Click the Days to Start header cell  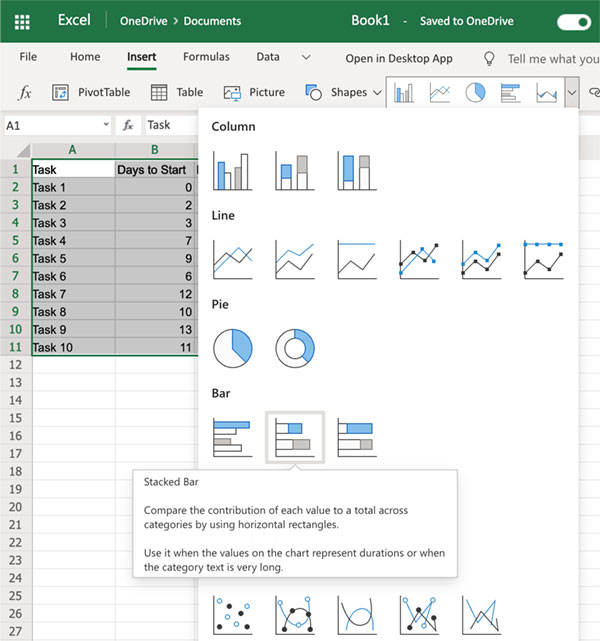pos(155,170)
